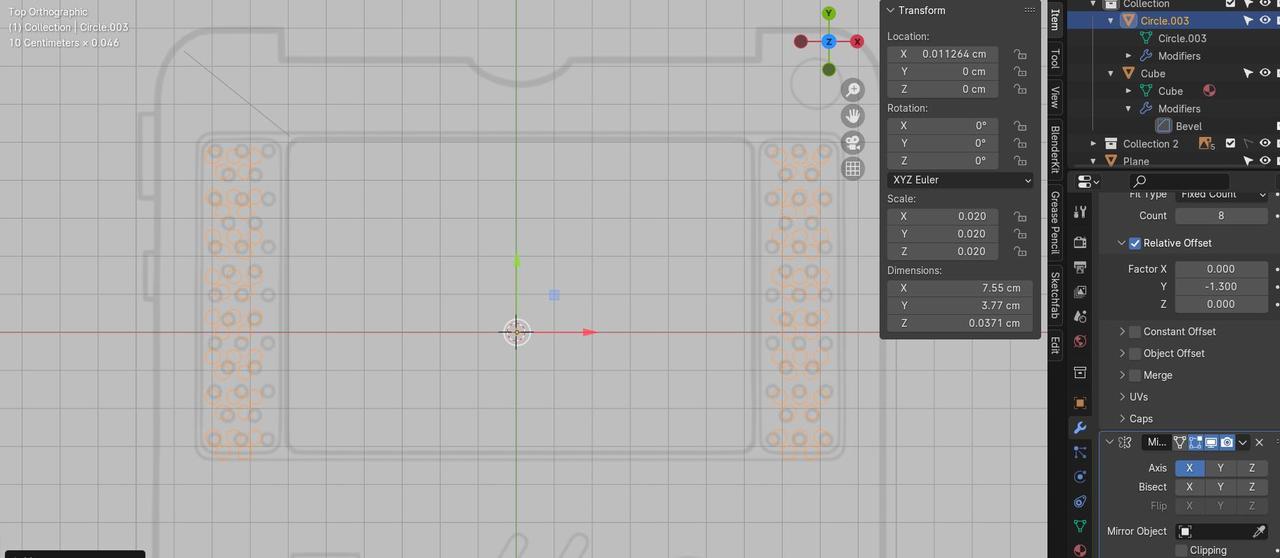Enable the Constant Offset checkbox
The image size is (1280, 558).
pos(1135,331)
